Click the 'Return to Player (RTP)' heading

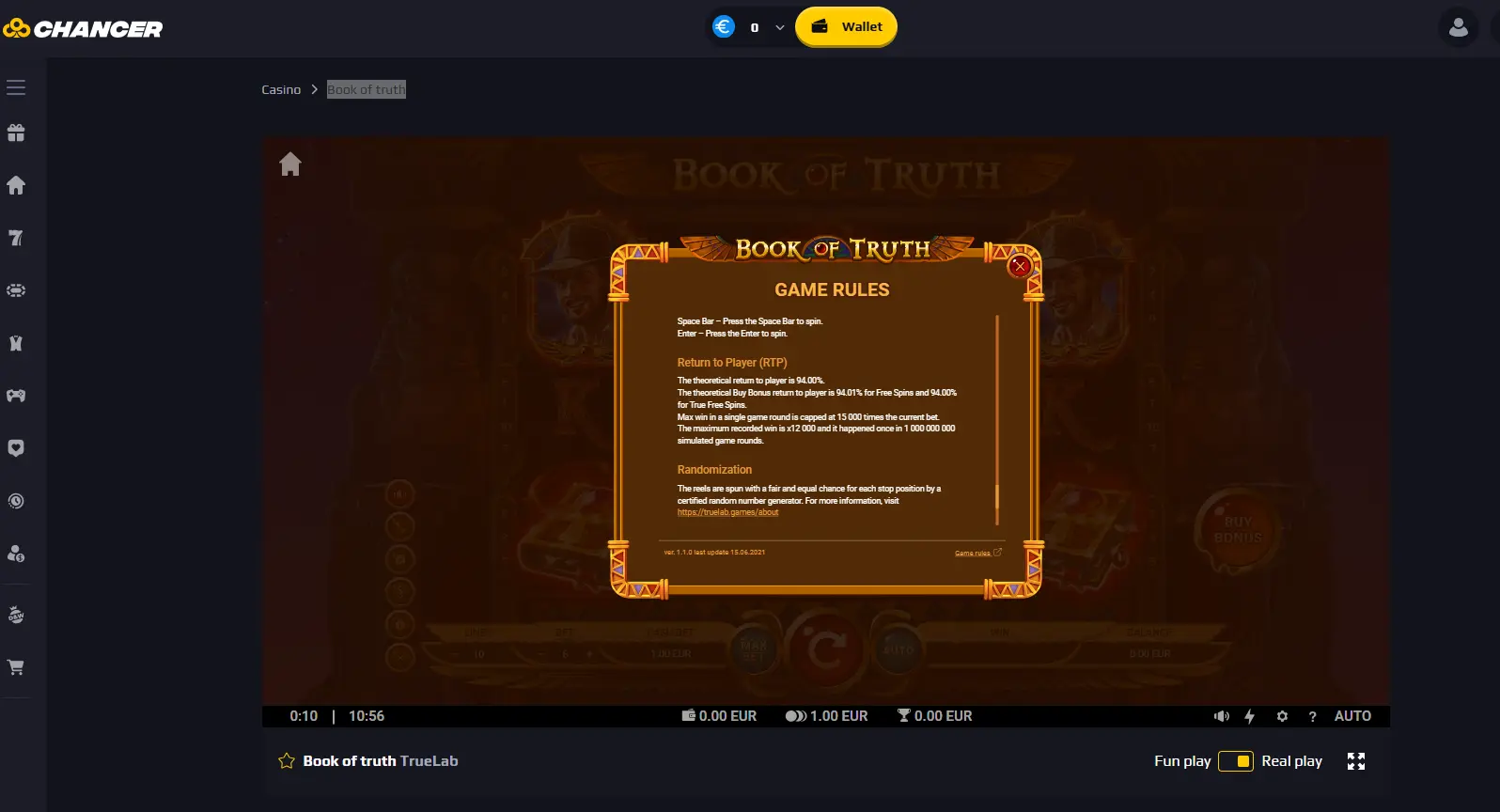[732, 363]
